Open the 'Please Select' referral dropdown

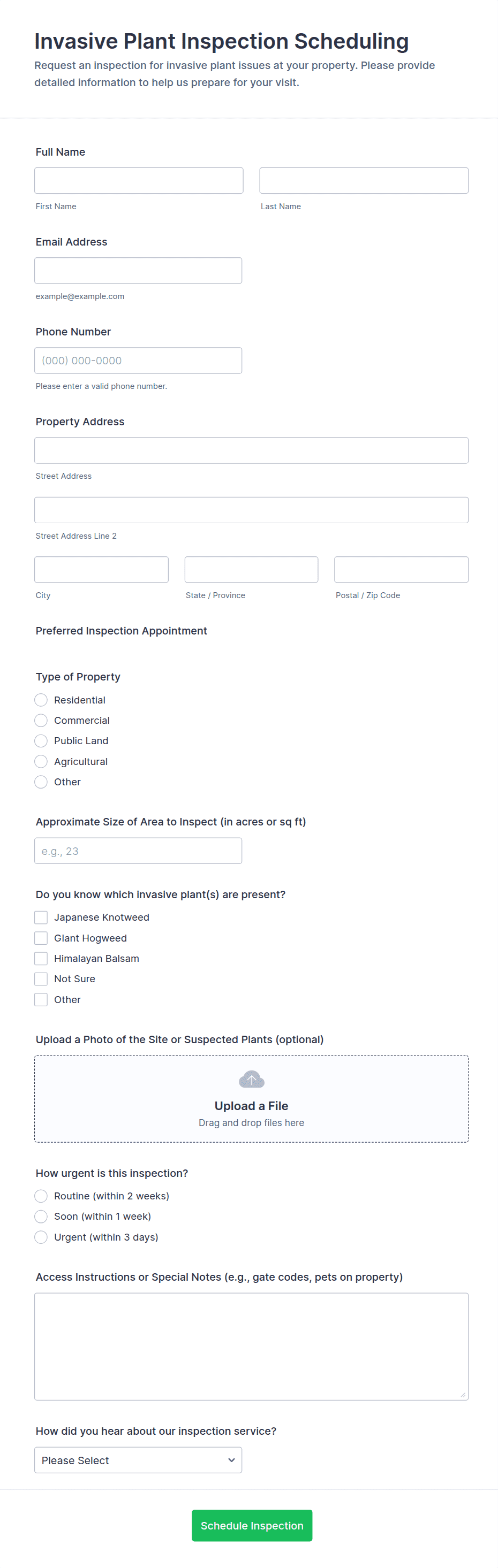(x=138, y=1460)
